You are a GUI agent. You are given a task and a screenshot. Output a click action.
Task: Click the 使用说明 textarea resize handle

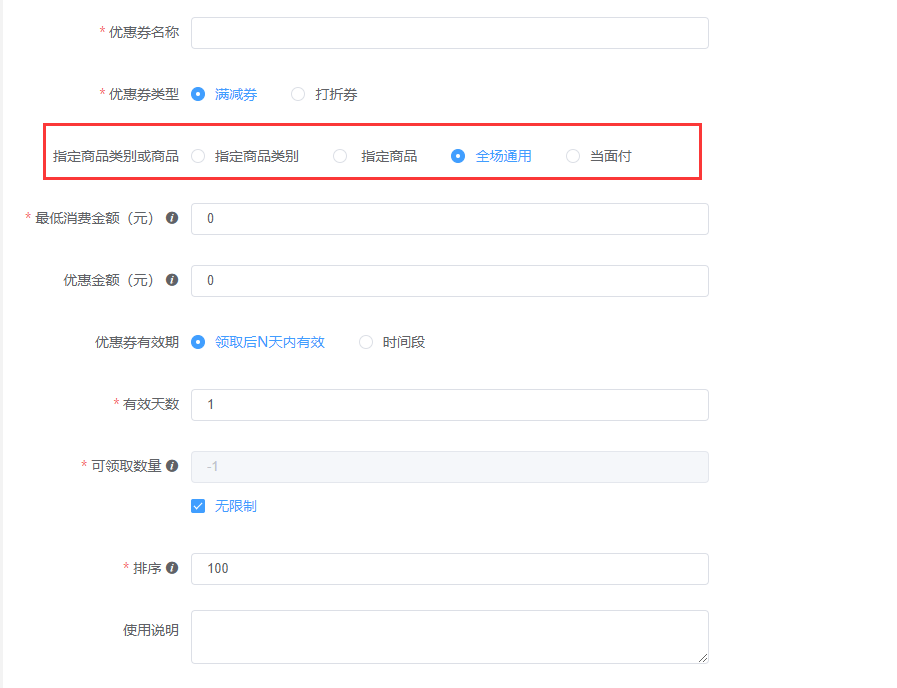tap(703, 658)
